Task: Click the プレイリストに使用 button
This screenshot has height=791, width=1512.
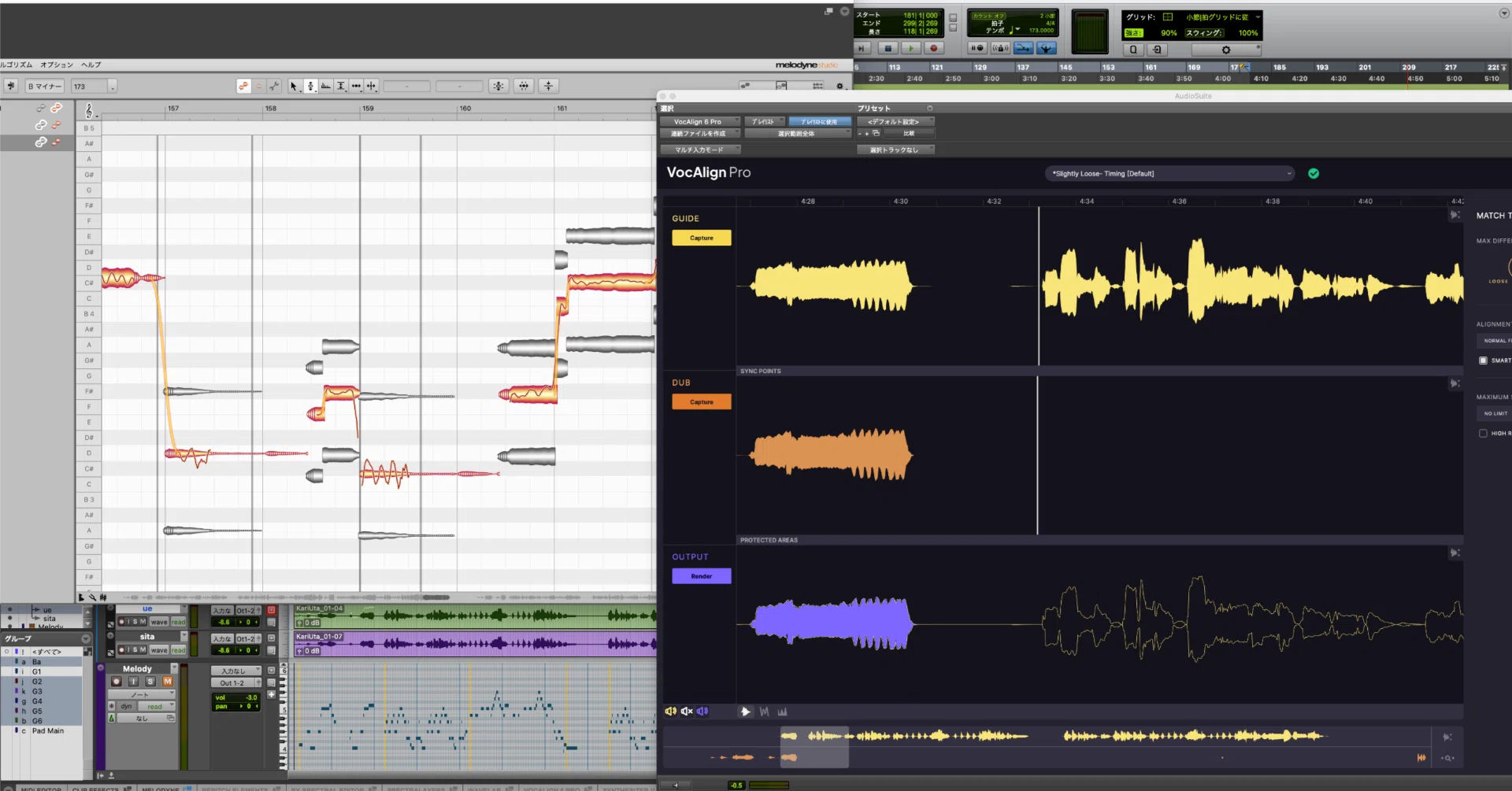Action: [x=820, y=122]
